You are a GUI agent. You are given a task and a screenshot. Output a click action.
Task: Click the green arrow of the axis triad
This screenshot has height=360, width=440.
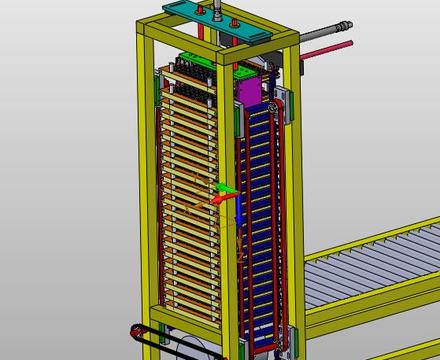(x=225, y=187)
